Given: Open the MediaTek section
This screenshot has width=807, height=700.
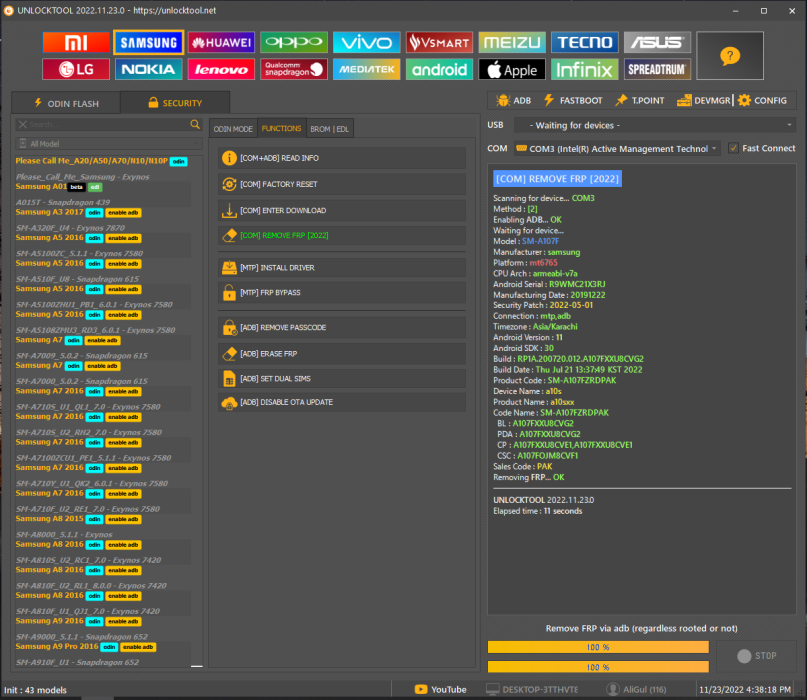Looking at the screenshot, I should (366, 69).
